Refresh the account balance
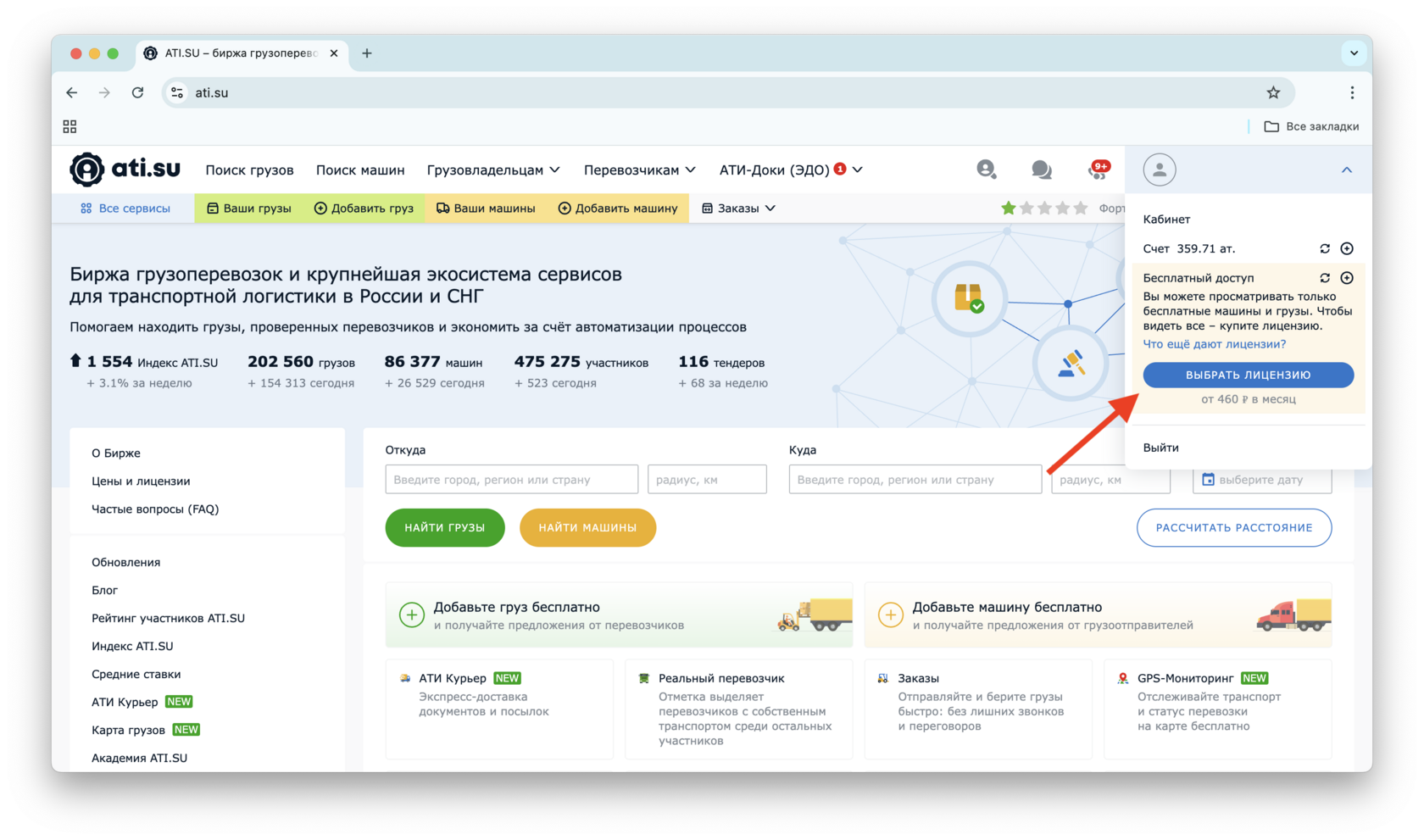This screenshot has height=840, width=1424. [x=1325, y=248]
